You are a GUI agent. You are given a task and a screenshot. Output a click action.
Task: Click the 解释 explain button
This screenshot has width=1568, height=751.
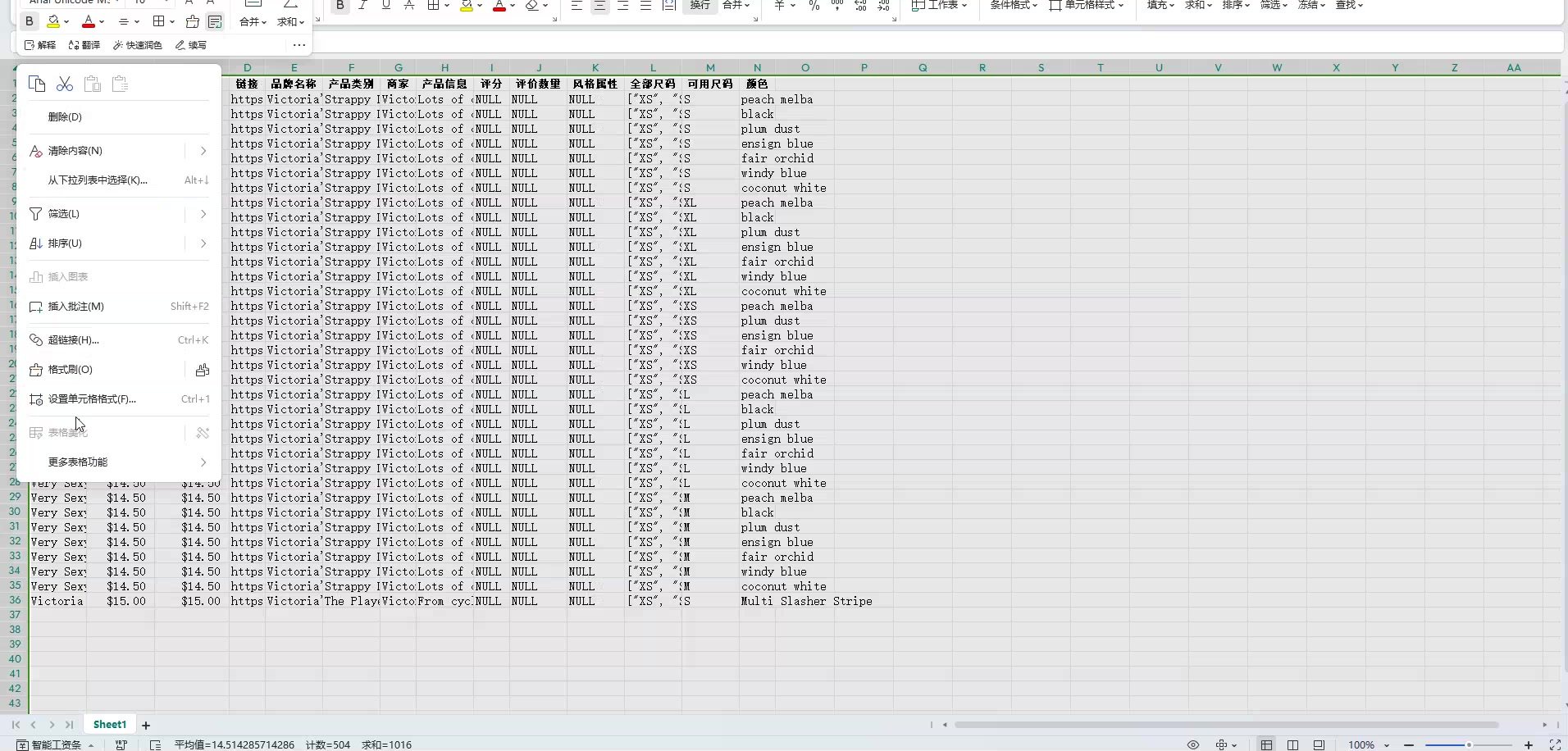pyautogui.click(x=40, y=45)
